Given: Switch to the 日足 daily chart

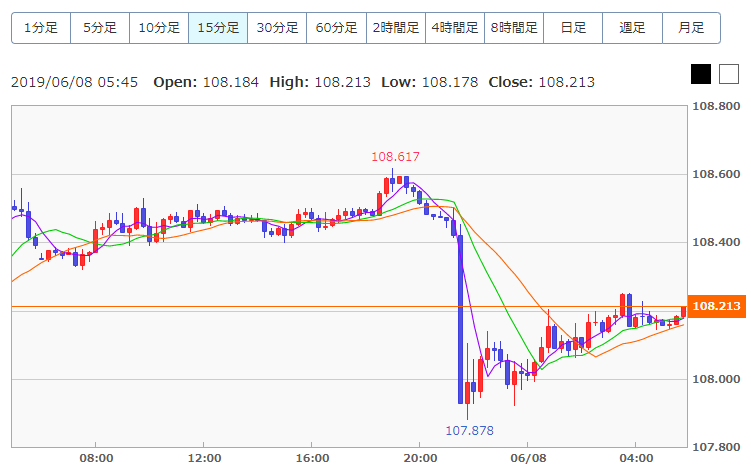Looking at the screenshot, I should [x=573, y=28].
